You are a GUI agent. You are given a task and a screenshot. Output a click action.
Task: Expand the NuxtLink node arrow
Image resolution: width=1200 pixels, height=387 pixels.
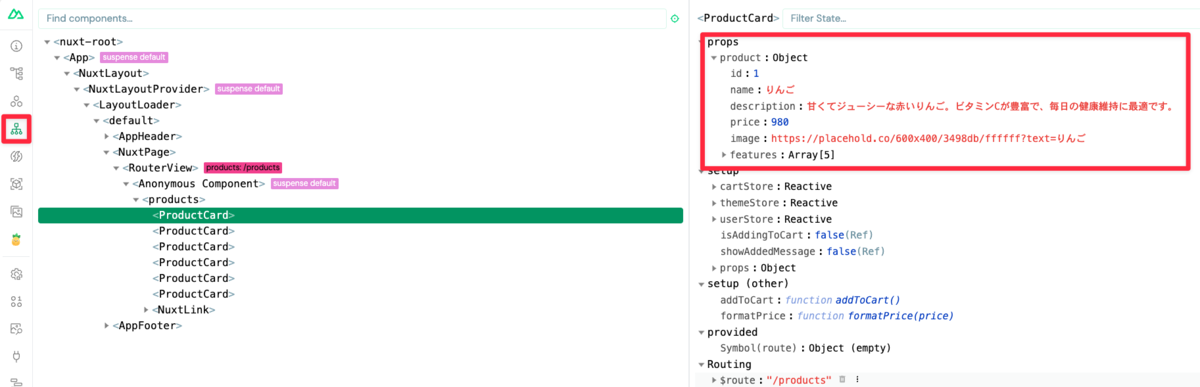coord(147,310)
